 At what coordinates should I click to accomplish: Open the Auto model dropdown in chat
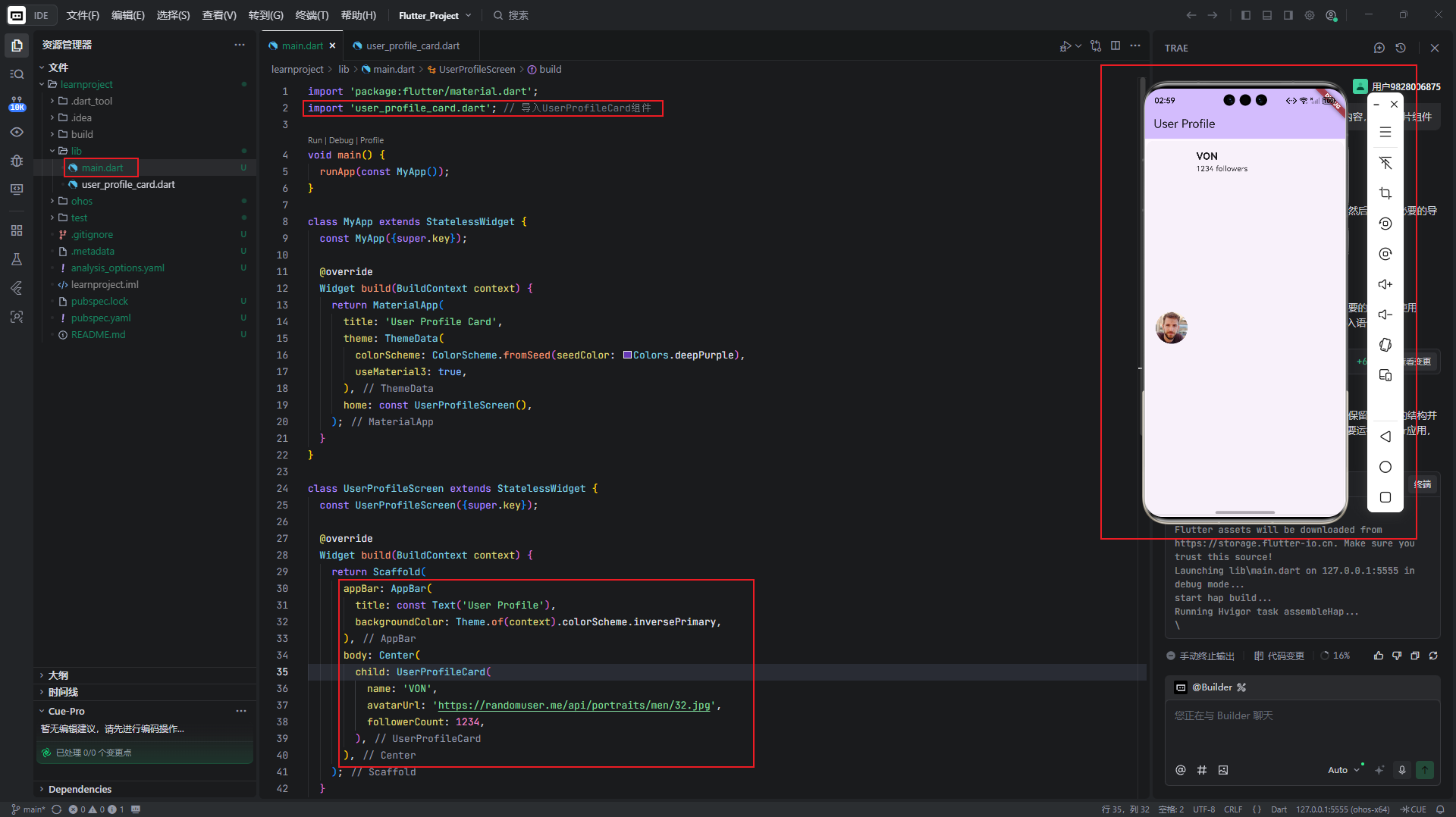(x=1344, y=770)
